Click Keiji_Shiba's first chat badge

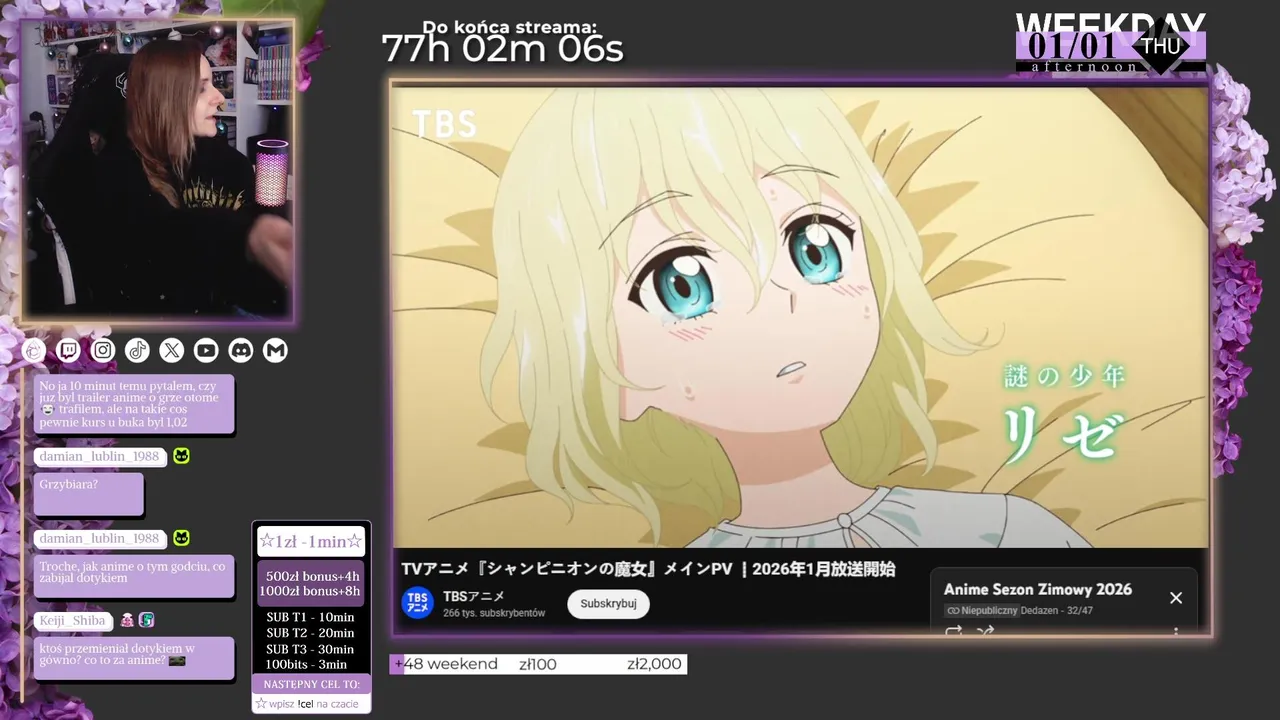(x=127, y=620)
